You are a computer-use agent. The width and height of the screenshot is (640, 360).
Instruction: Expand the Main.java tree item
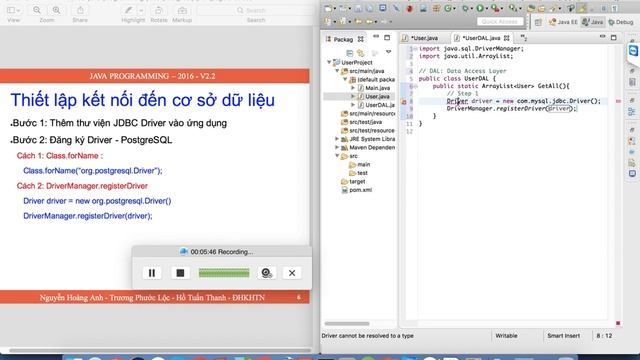pyautogui.click(x=353, y=88)
